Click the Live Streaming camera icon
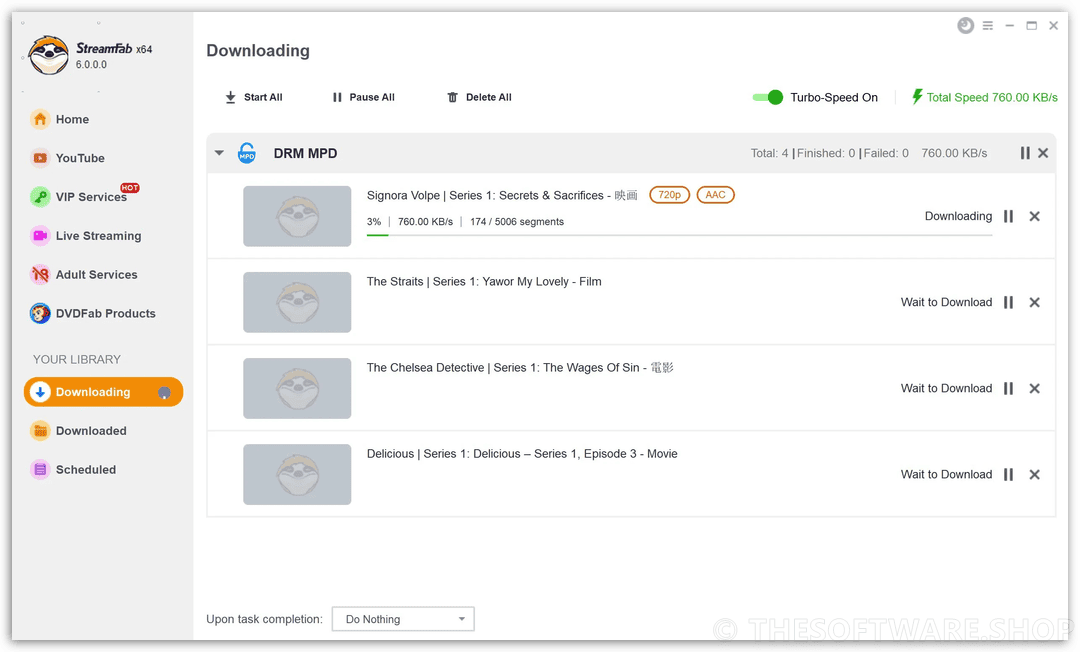The width and height of the screenshot is (1080, 652). tap(40, 235)
